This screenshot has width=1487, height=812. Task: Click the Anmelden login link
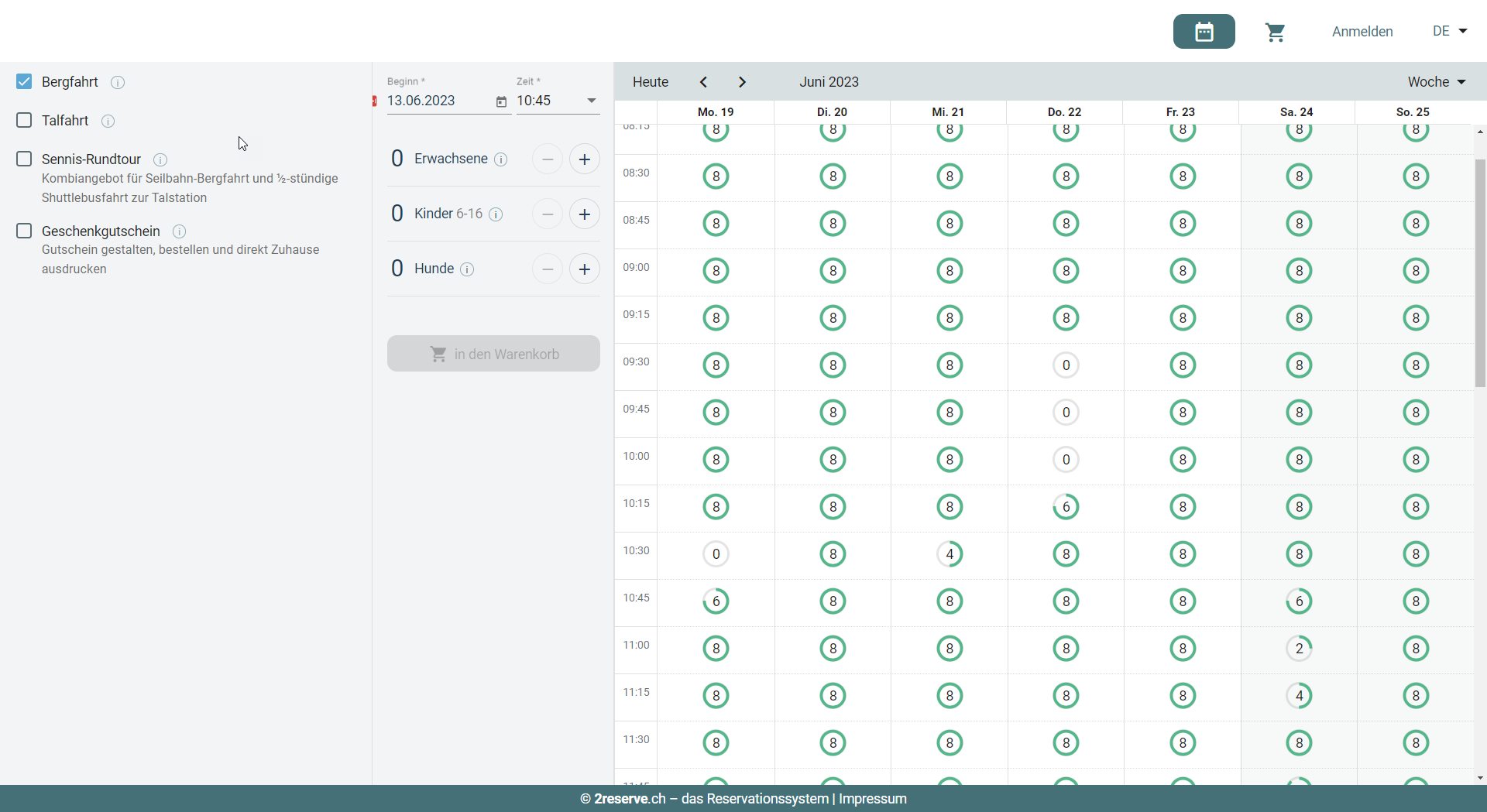point(1362,32)
